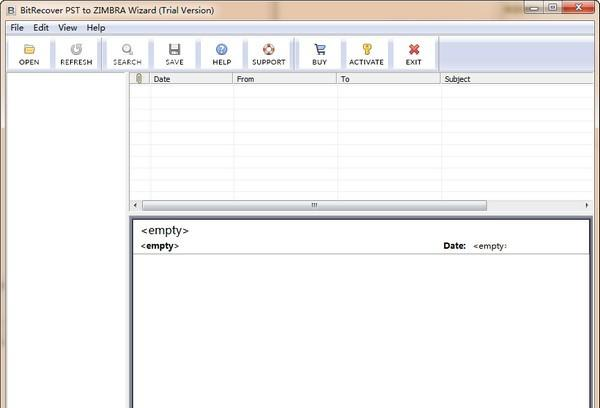Sort messages by Date column header
This screenshot has width=600, height=408.
pos(191,78)
